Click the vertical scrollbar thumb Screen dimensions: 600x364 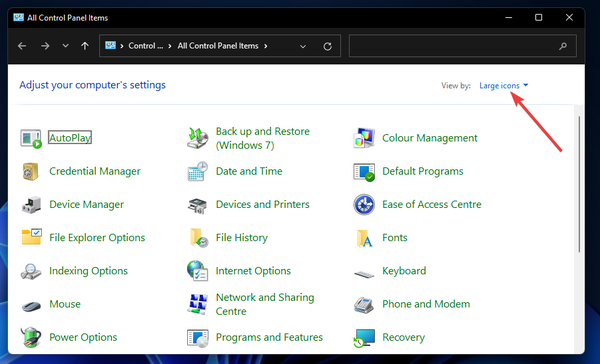pyautogui.click(x=579, y=184)
